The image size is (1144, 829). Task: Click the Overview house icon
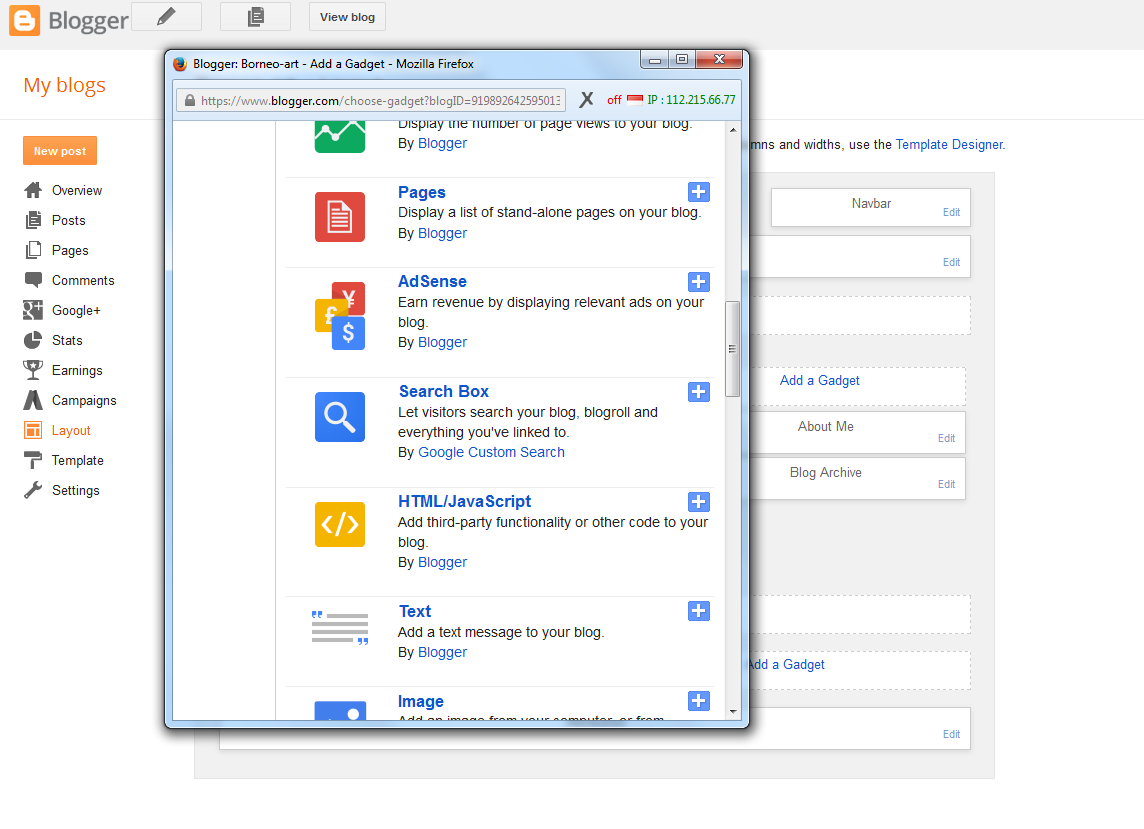click(33, 190)
